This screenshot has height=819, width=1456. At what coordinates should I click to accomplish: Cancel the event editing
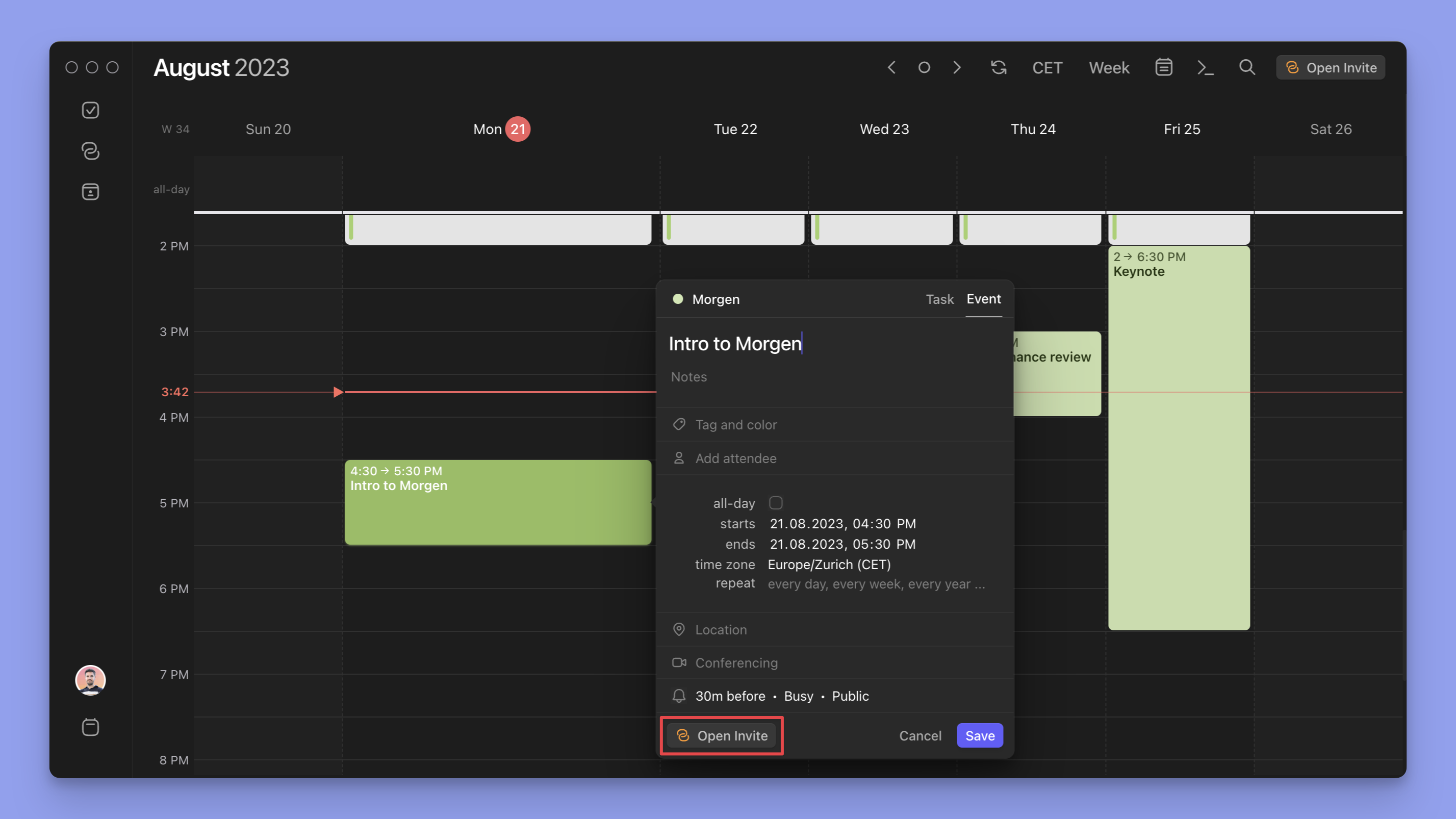pyautogui.click(x=920, y=735)
